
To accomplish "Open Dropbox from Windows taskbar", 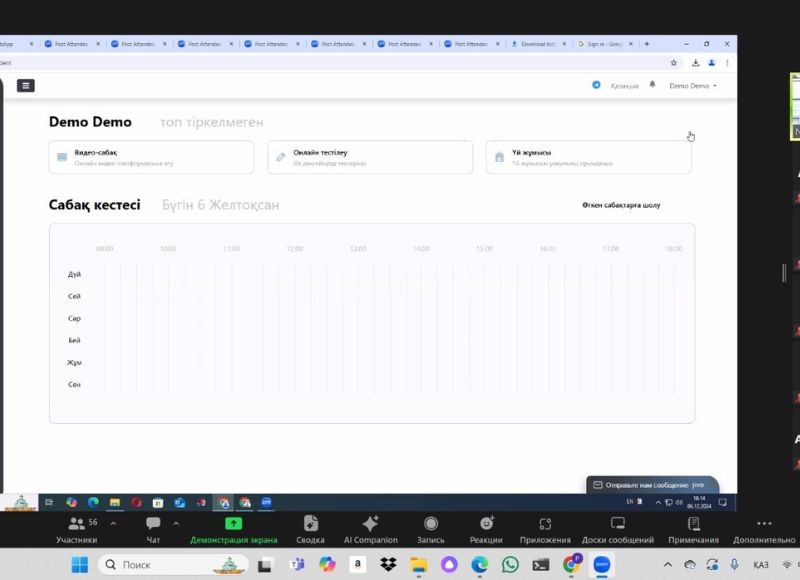I will [388, 564].
